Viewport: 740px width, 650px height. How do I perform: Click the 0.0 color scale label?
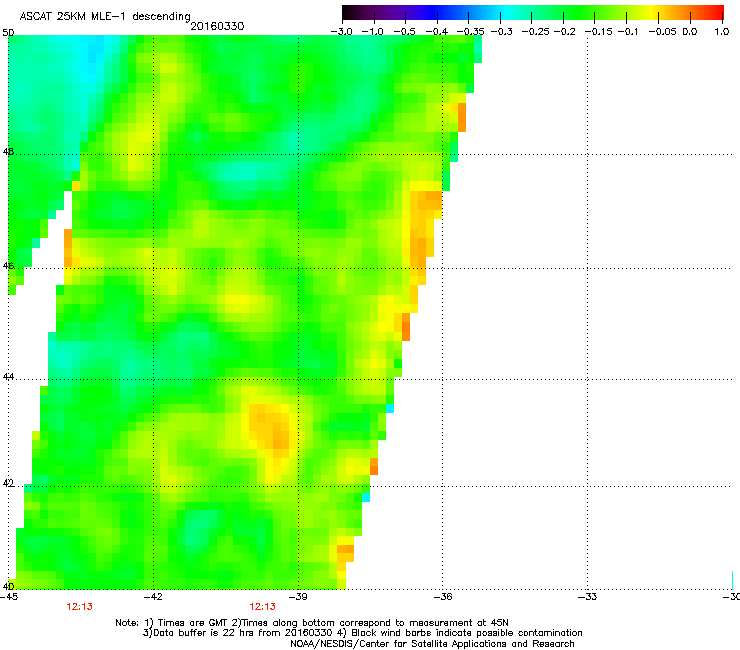[690, 32]
